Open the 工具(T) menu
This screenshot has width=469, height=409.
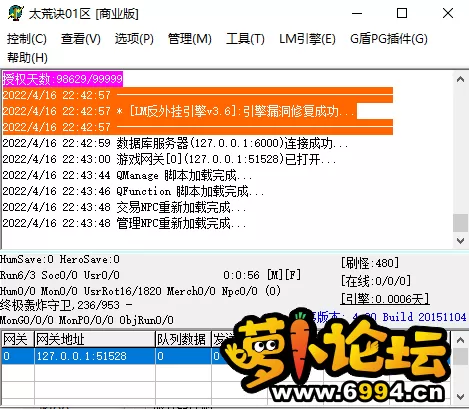[245, 39]
